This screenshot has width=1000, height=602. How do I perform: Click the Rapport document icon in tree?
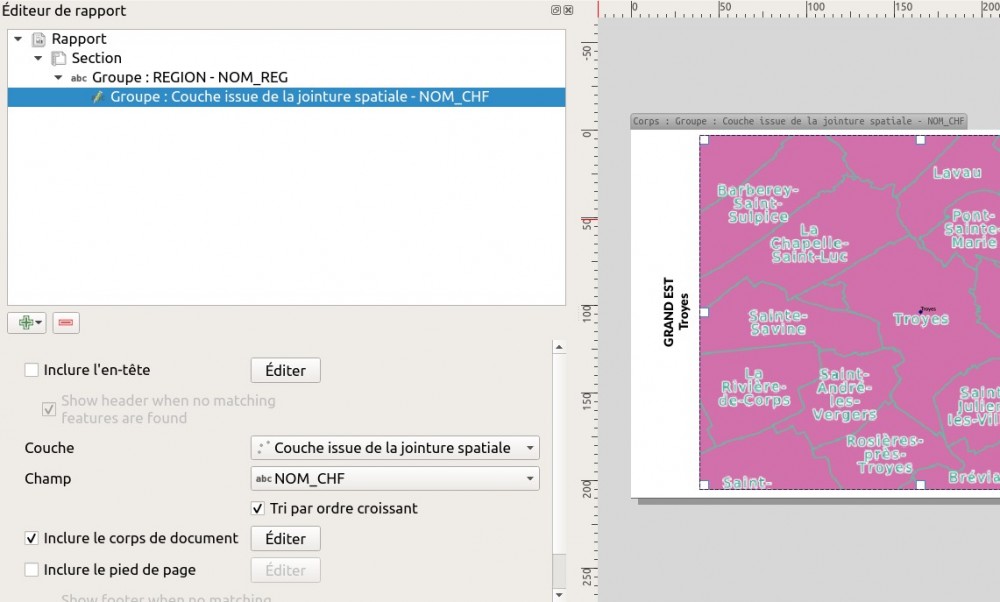pos(39,39)
